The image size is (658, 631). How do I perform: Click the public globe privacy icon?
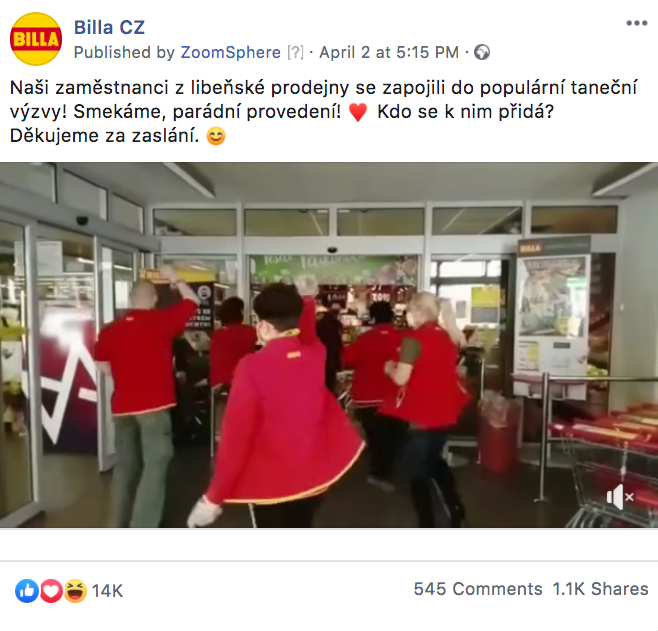tap(482, 52)
